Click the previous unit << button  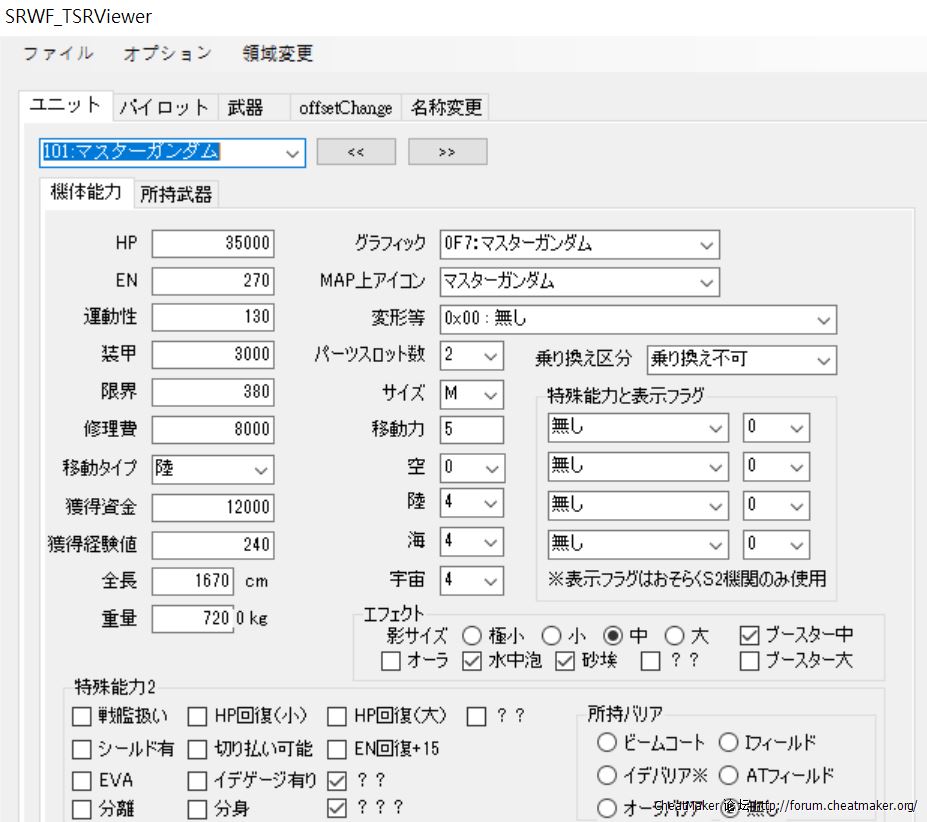(354, 152)
